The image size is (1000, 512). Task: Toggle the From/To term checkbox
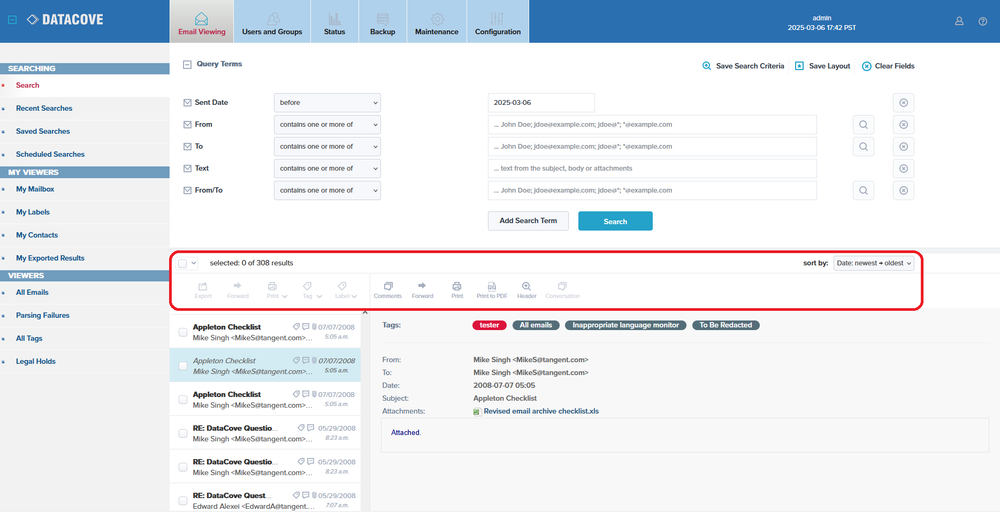(188, 190)
